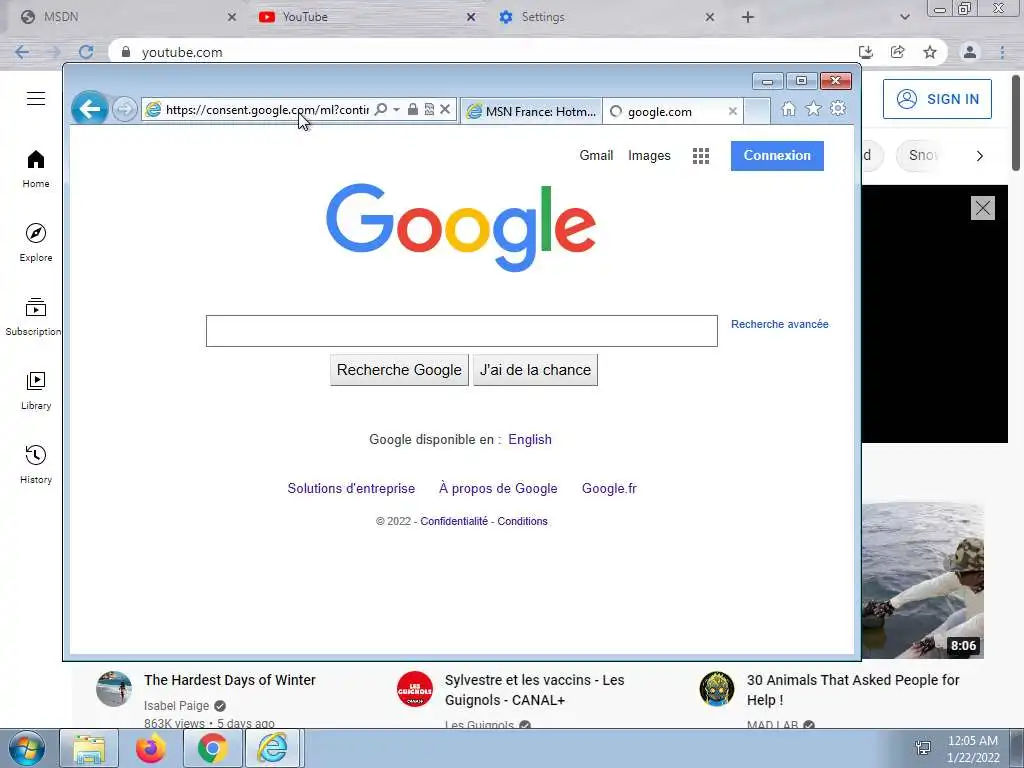The height and width of the screenshot is (768, 1024).
Task: Open YouTube History in sidebar
Action: (x=36, y=465)
